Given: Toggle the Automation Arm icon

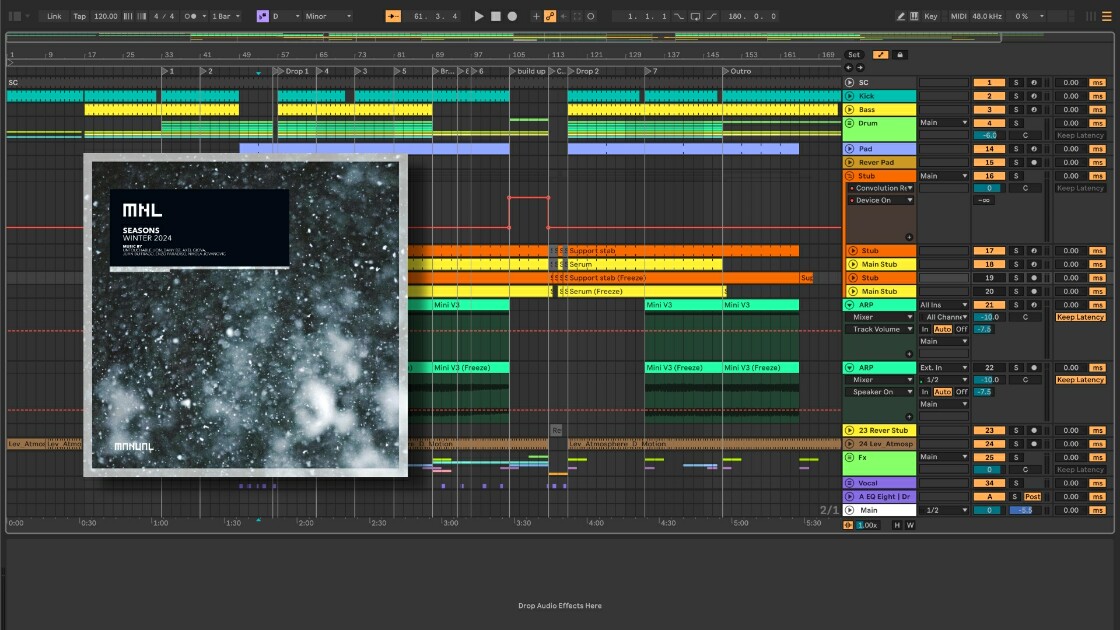Looking at the screenshot, I should [x=550, y=16].
